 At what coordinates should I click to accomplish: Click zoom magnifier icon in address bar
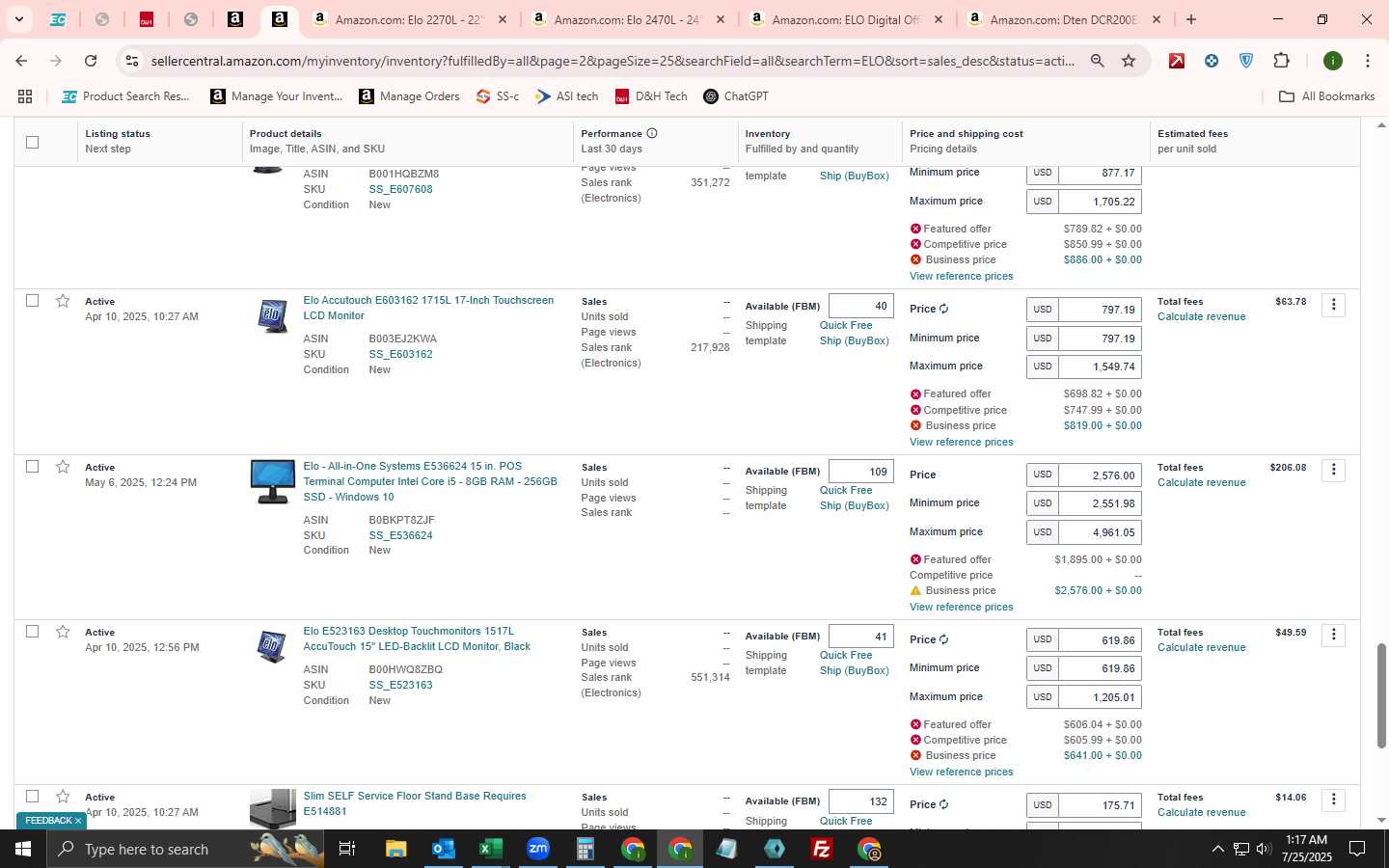click(x=1098, y=61)
